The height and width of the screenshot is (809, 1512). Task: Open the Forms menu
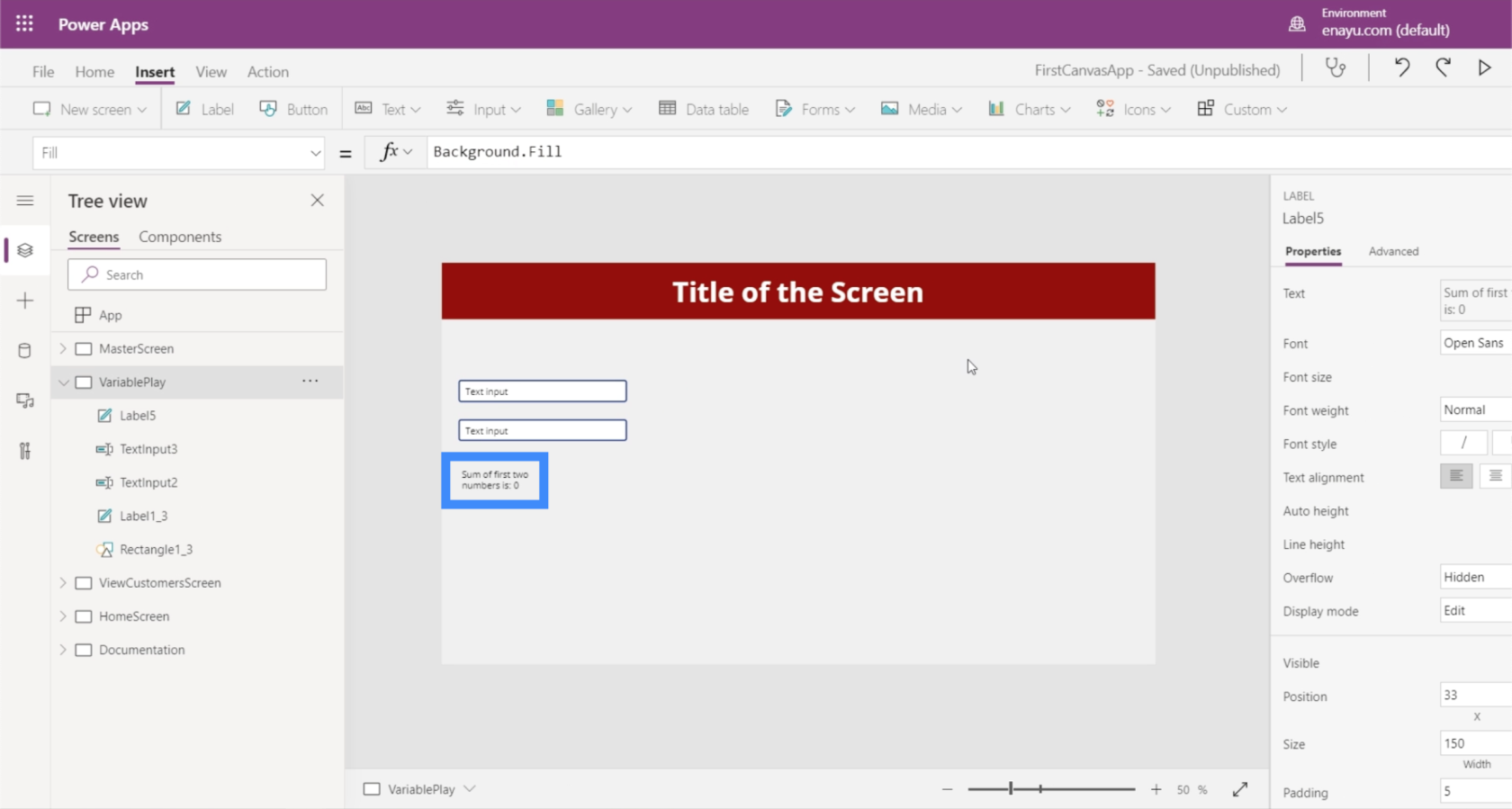pyautogui.click(x=814, y=109)
